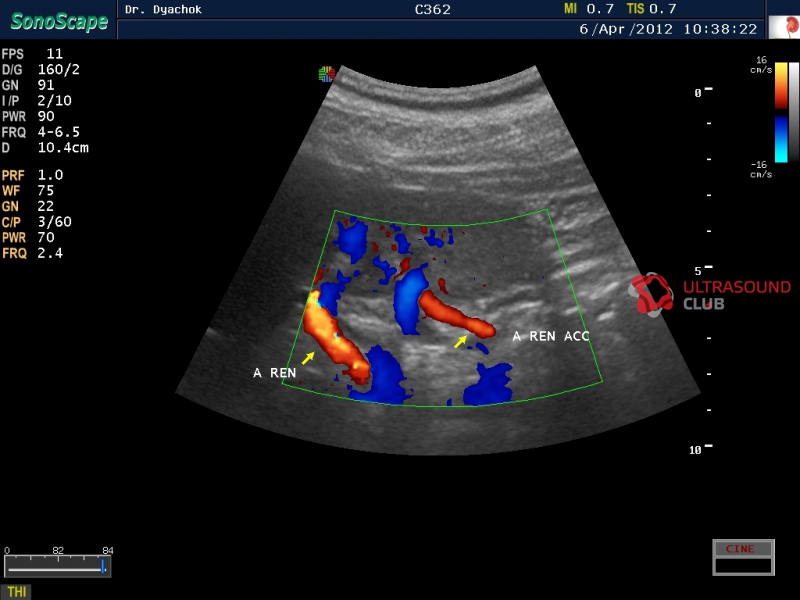The height and width of the screenshot is (600, 800).
Task: Click the grayscale map bar
Action: tap(794, 113)
